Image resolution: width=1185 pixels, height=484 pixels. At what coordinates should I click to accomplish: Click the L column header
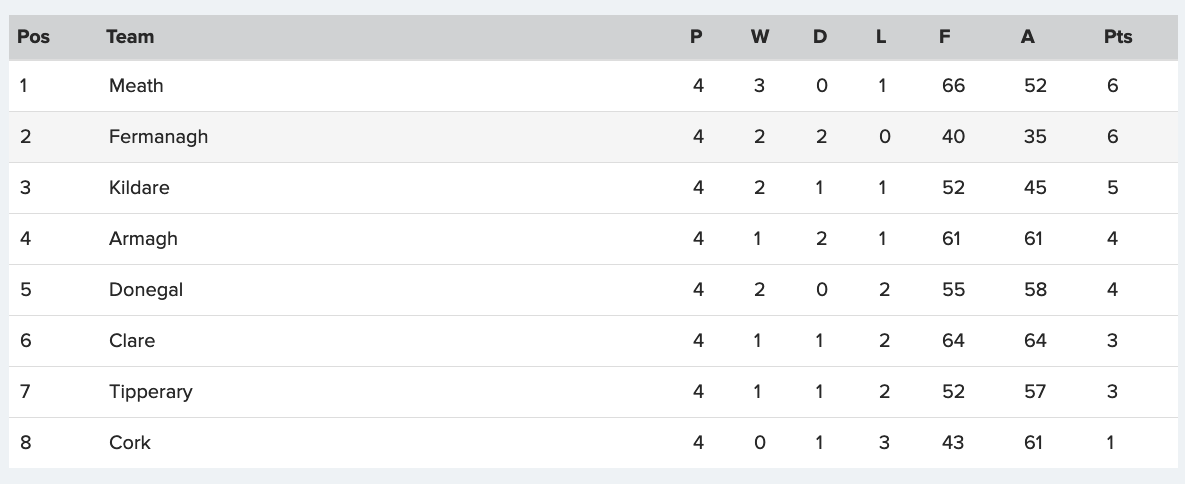point(881,37)
